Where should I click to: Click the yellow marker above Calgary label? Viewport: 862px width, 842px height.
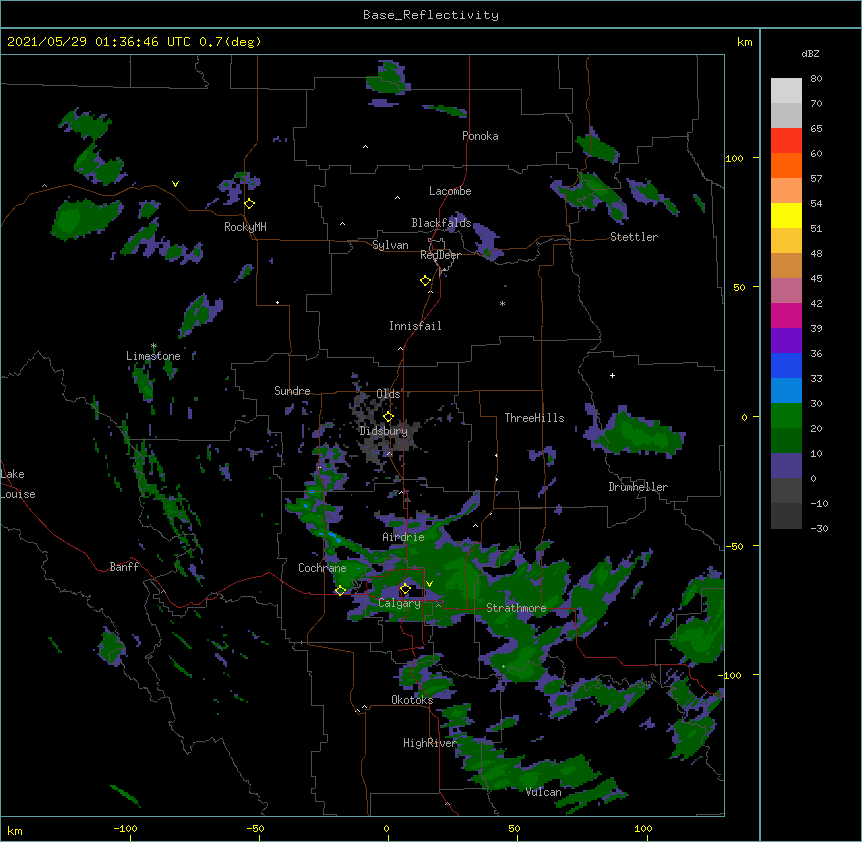pos(405,589)
